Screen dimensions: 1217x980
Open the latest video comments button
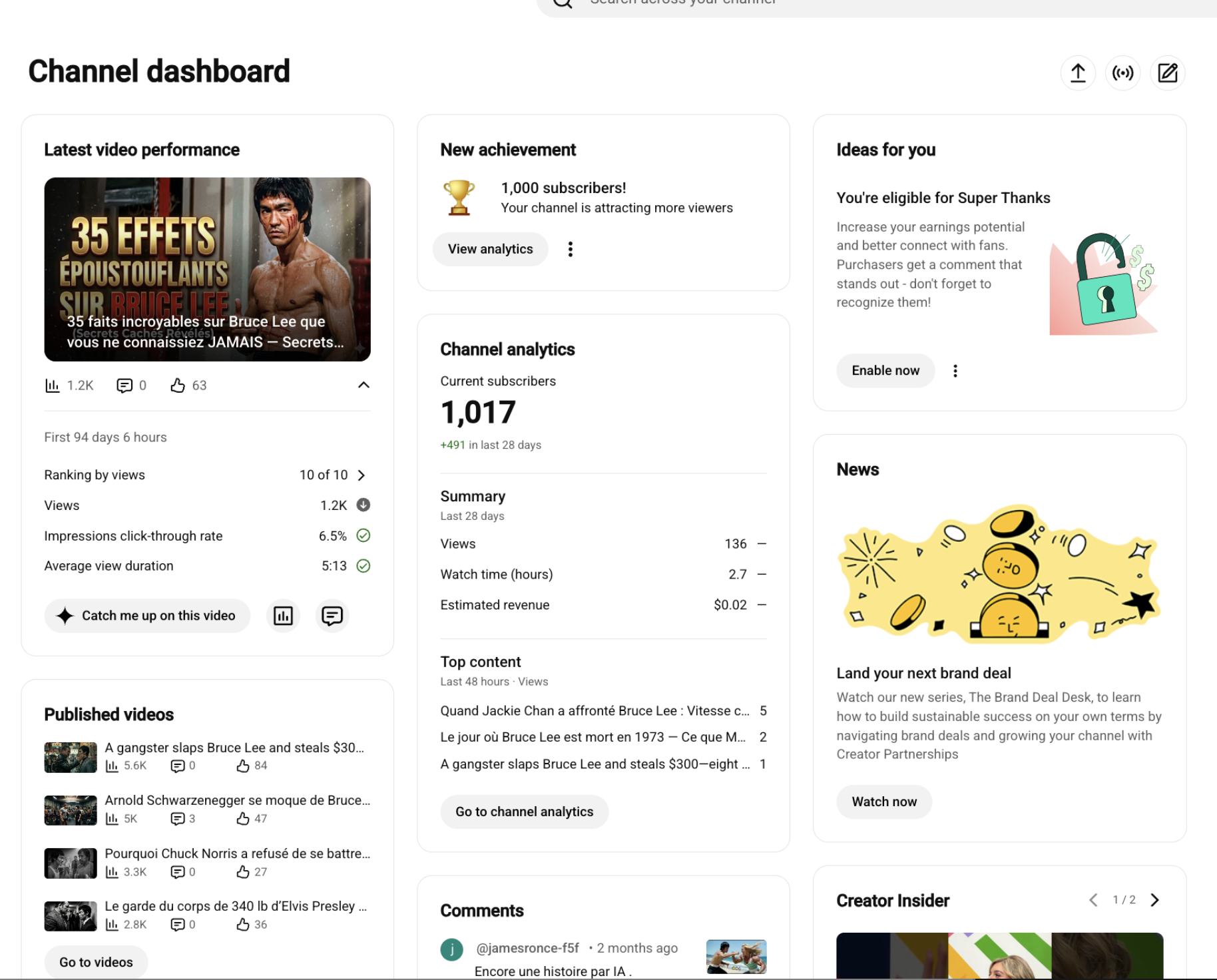[x=332, y=616]
